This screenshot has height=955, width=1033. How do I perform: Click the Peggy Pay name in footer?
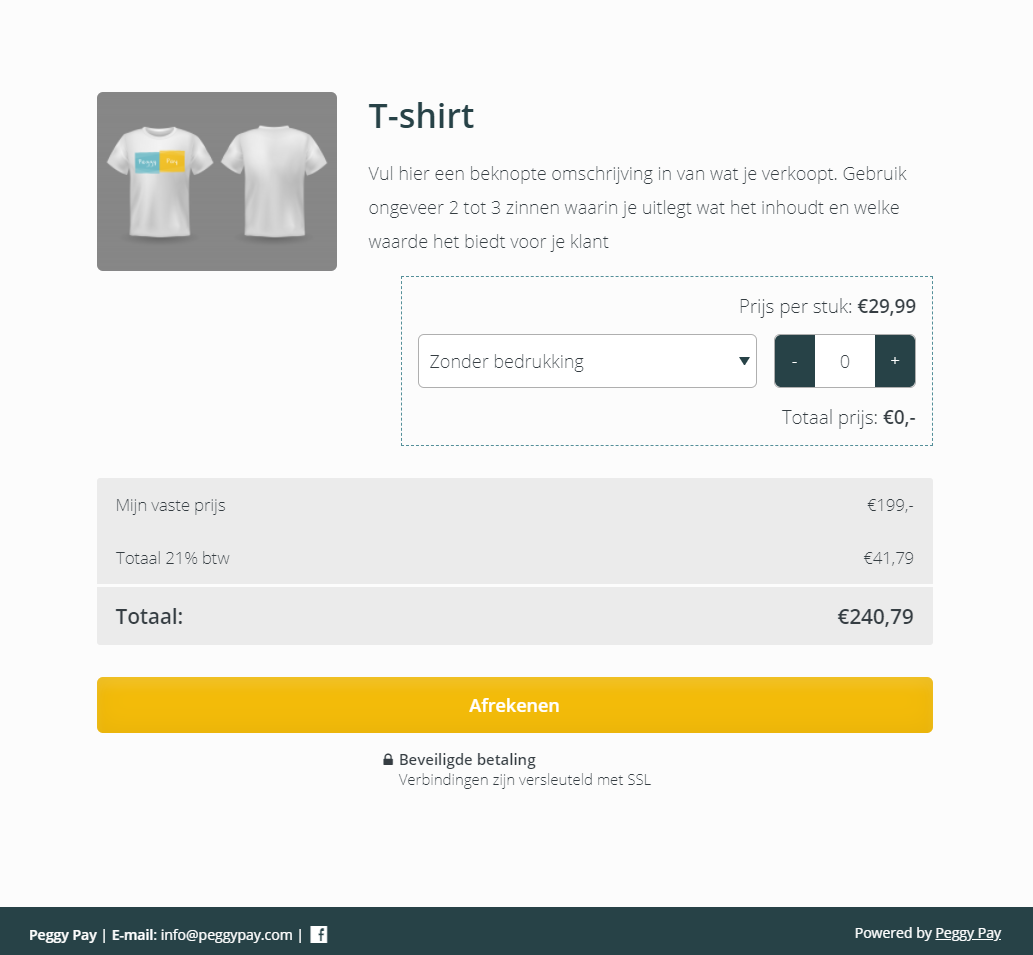point(63,935)
